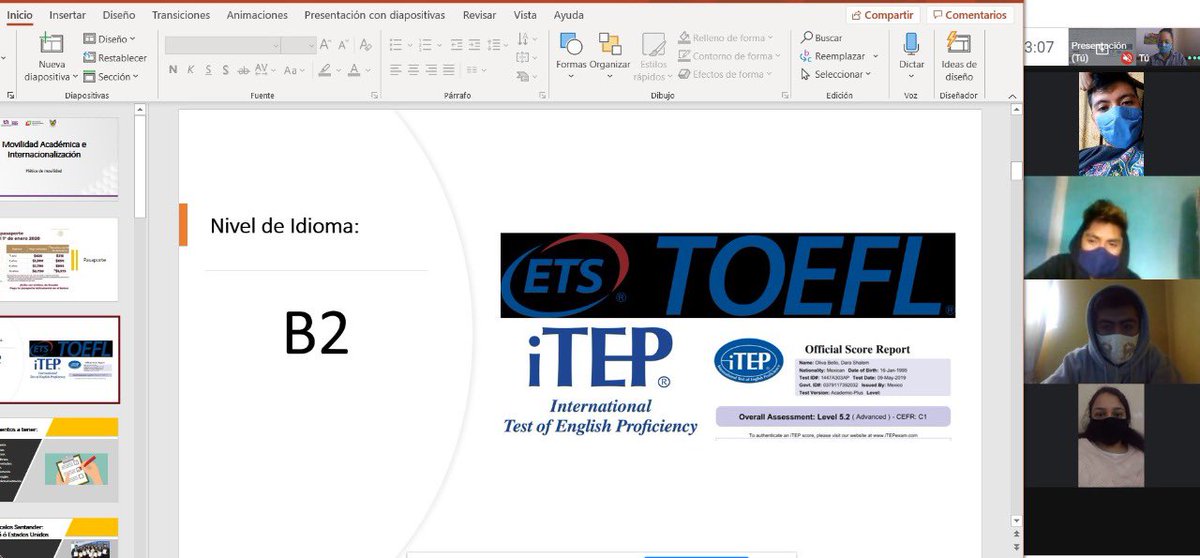This screenshot has height=558, width=1200.
Task: Click the Compartir button
Action: [882, 15]
